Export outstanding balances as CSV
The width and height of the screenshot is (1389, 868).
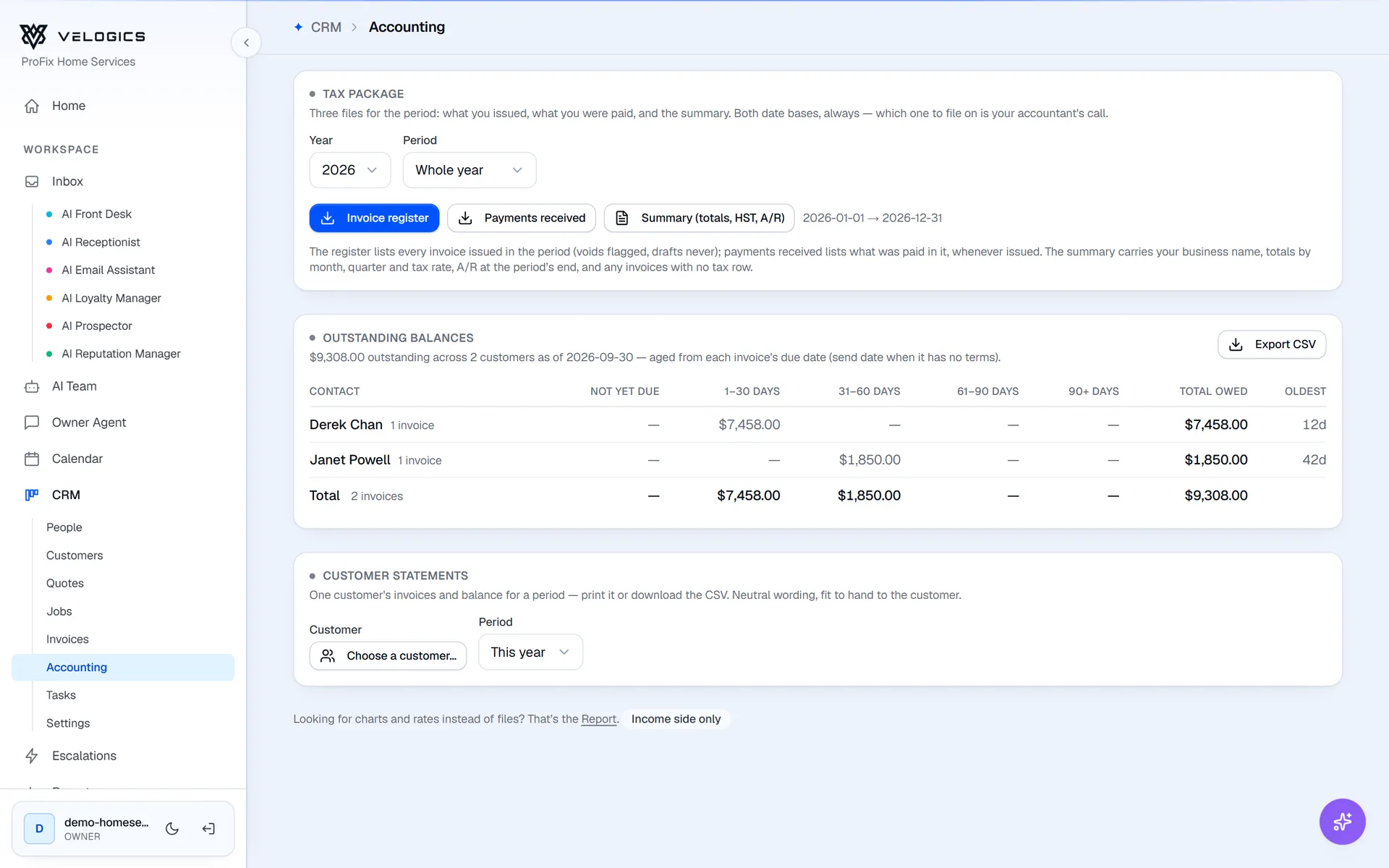[1272, 344]
